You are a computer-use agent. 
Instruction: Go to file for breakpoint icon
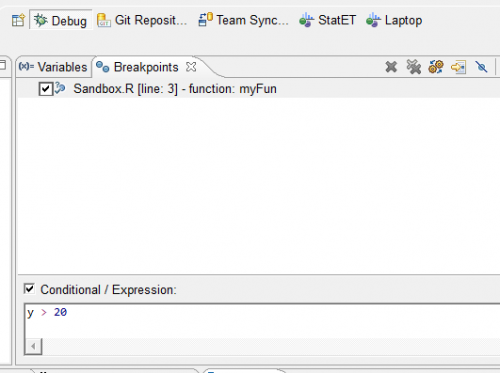(x=458, y=67)
